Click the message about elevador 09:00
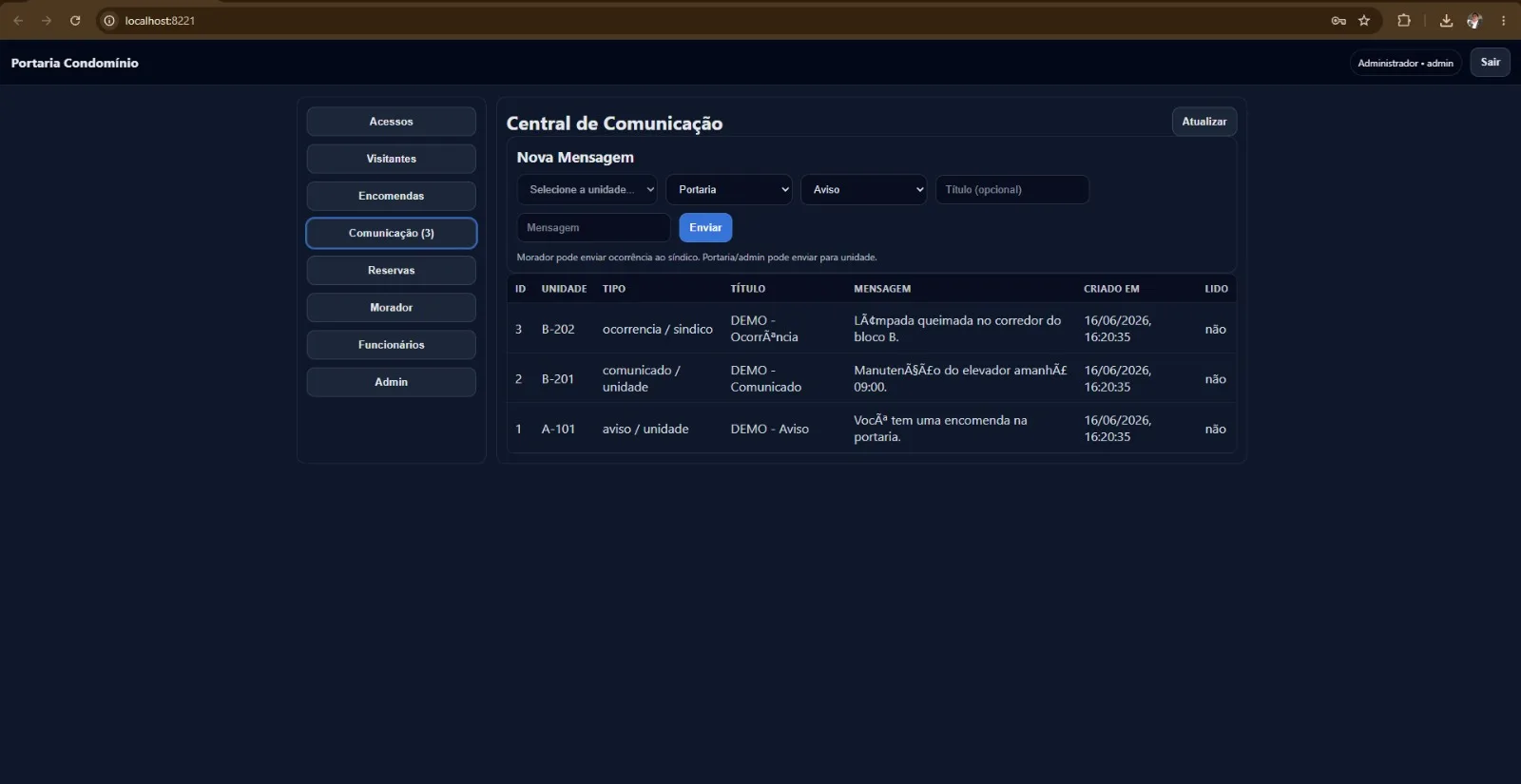Screen dimensions: 1521x784 tap(960, 378)
